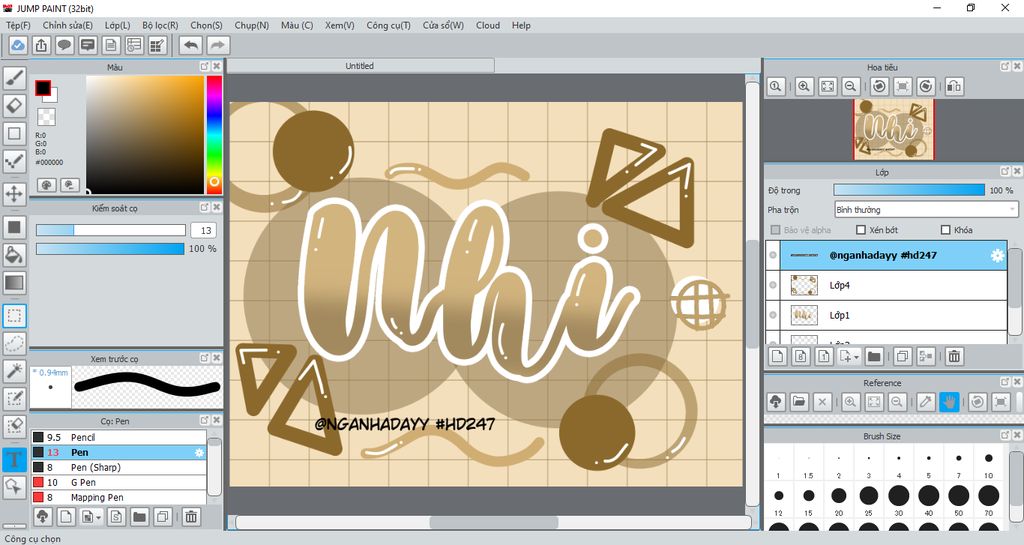Open settings gear of the Pen brush
The height and width of the screenshot is (545, 1024).
tap(199, 452)
